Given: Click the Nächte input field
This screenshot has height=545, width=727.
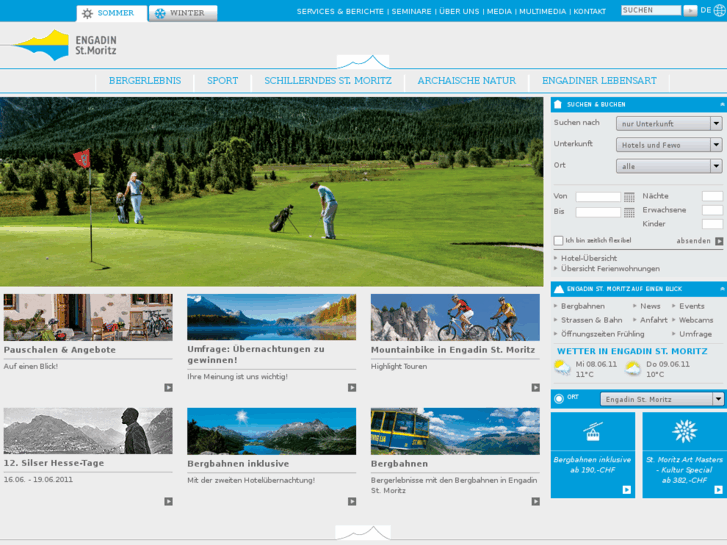Looking at the screenshot, I should tap(712, 196).
